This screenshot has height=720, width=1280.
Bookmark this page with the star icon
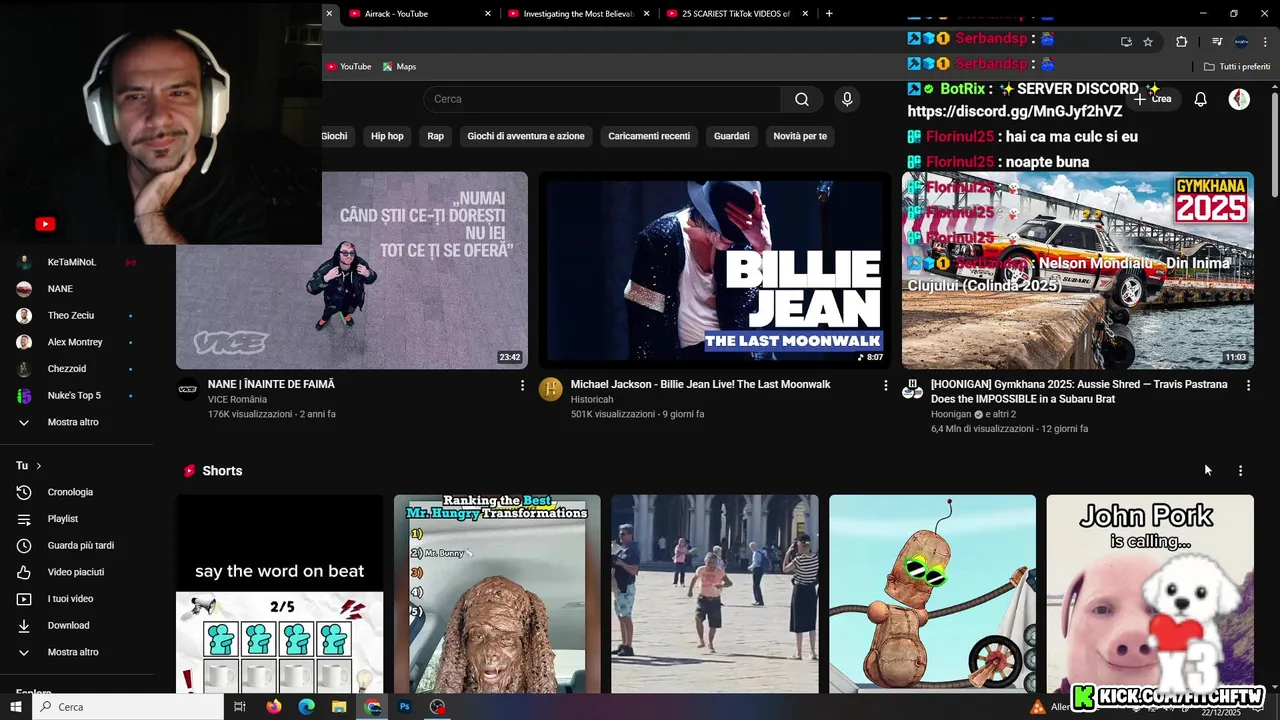(x=1148, y=42)
